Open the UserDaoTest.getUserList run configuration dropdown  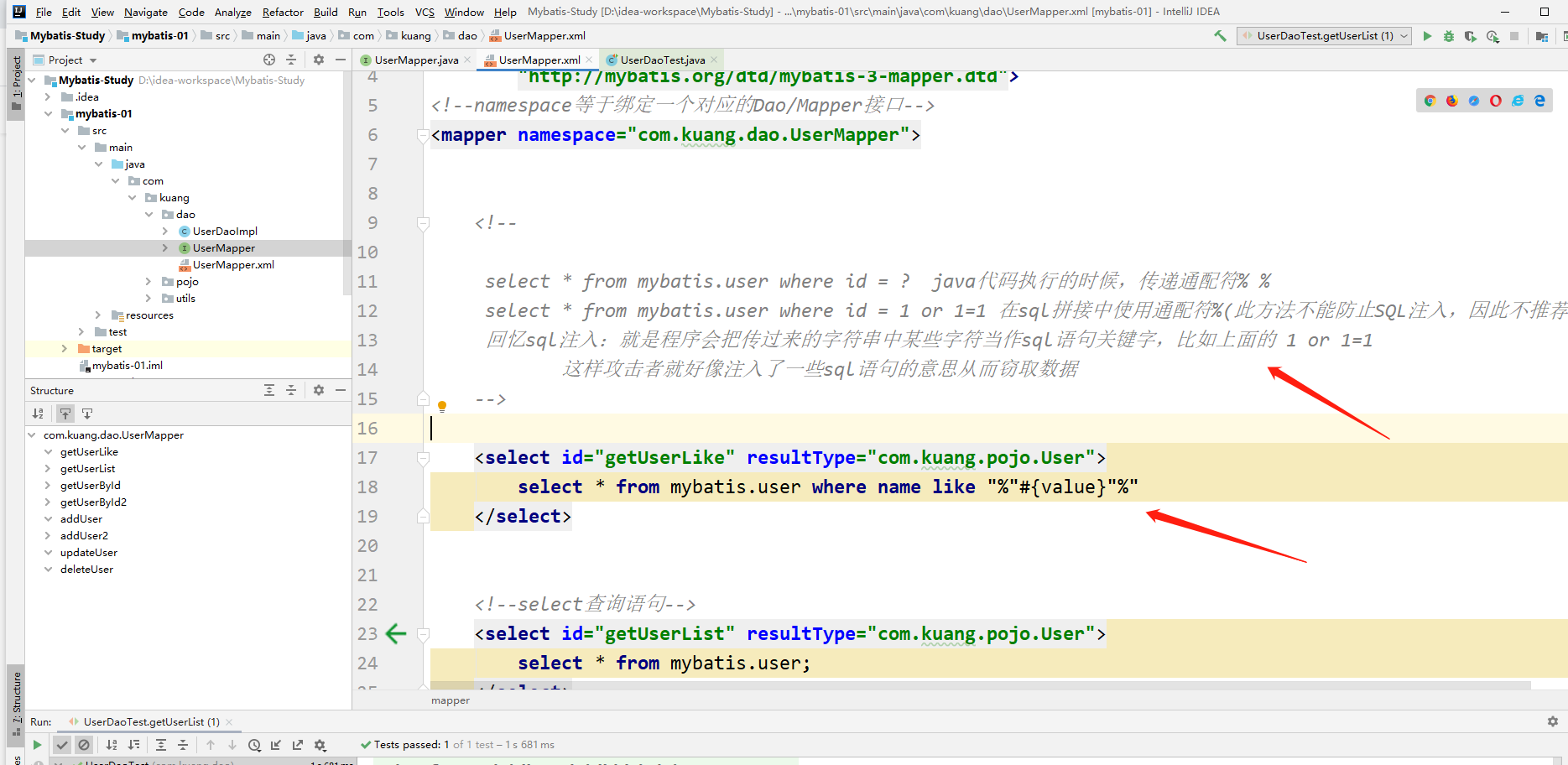tap(1324, 36)
